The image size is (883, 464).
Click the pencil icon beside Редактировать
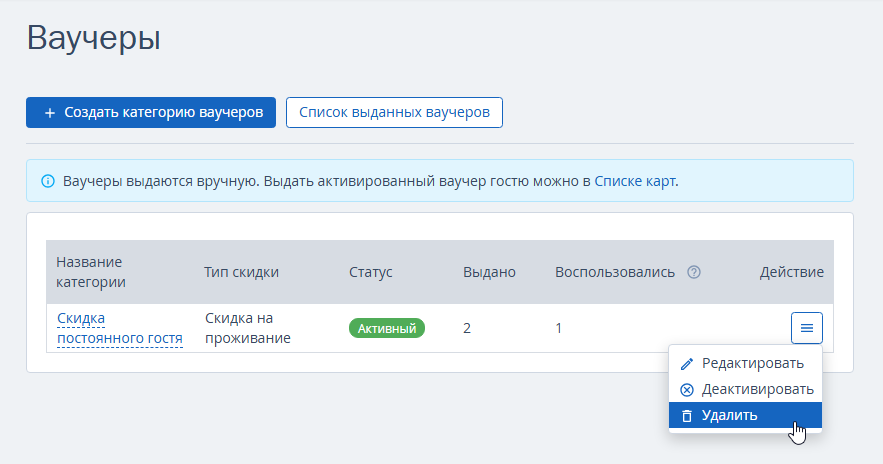pos(686,364)
